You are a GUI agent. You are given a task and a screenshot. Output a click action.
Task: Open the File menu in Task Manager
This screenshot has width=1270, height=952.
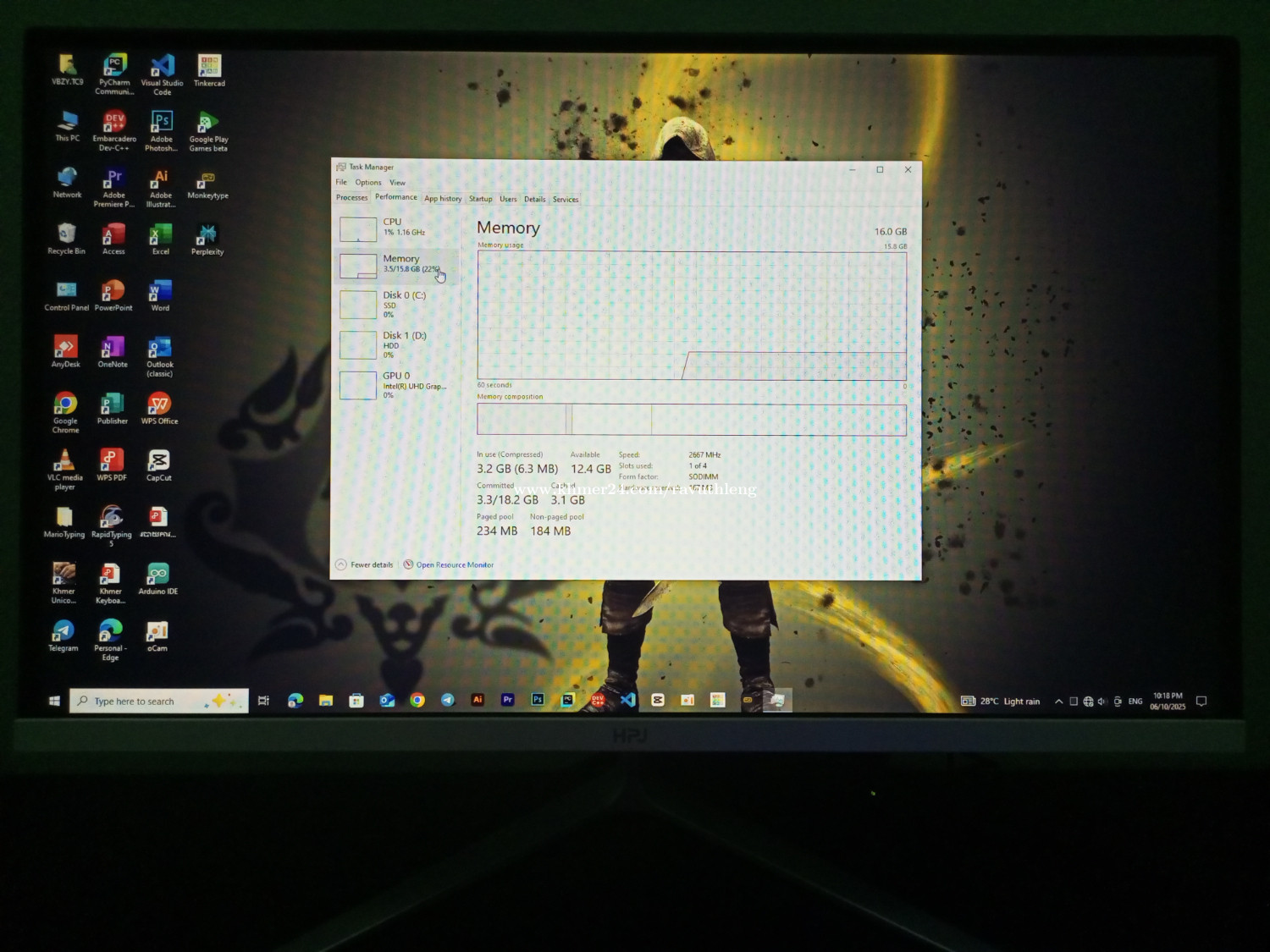point(341,182)
